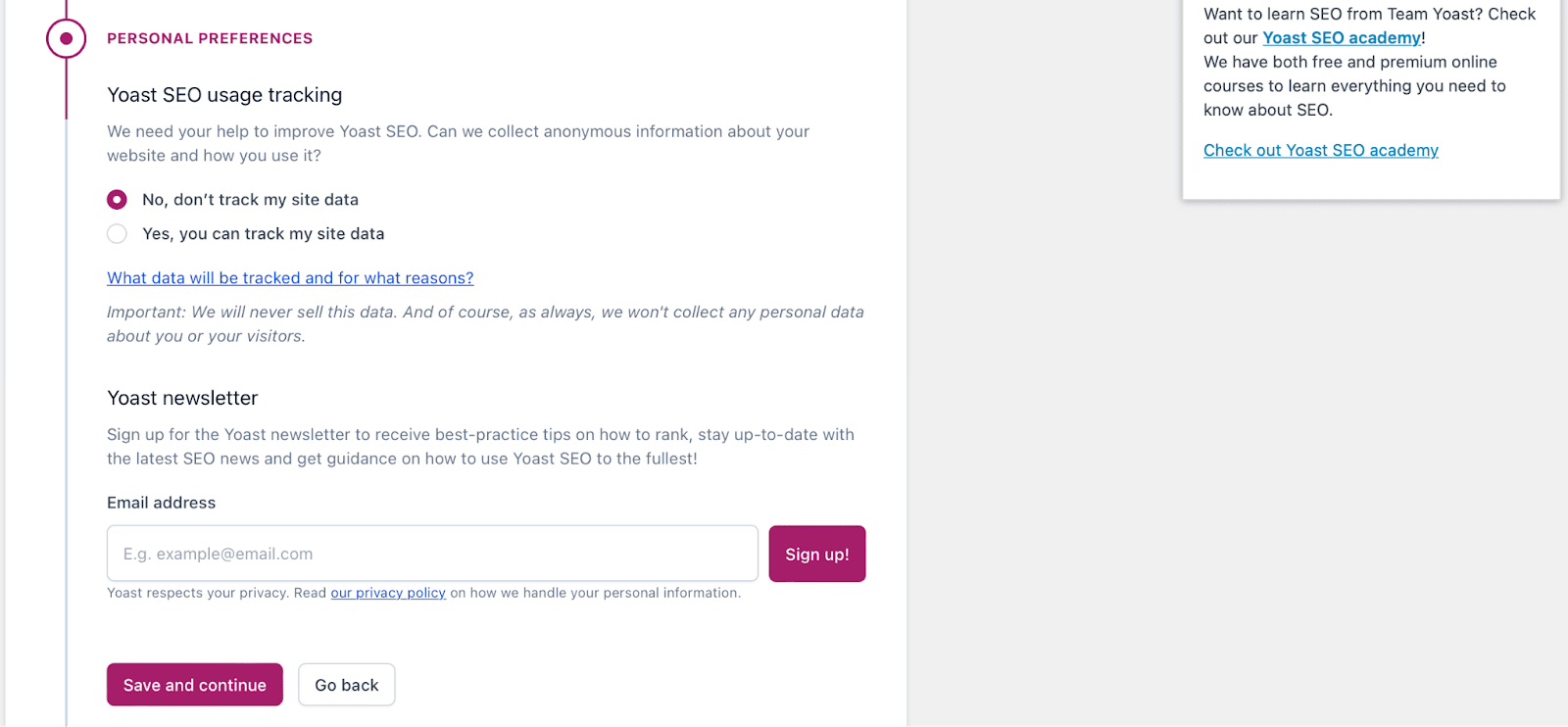Click the newsletter privacy disclaimer text
This screenshot has width=1568, height=727.
[423, 593]
